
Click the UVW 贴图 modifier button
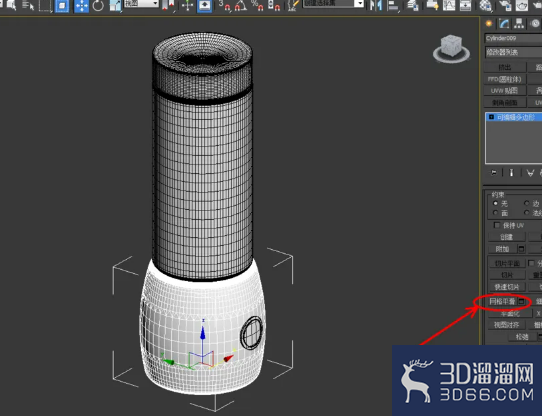click(505, 91)
